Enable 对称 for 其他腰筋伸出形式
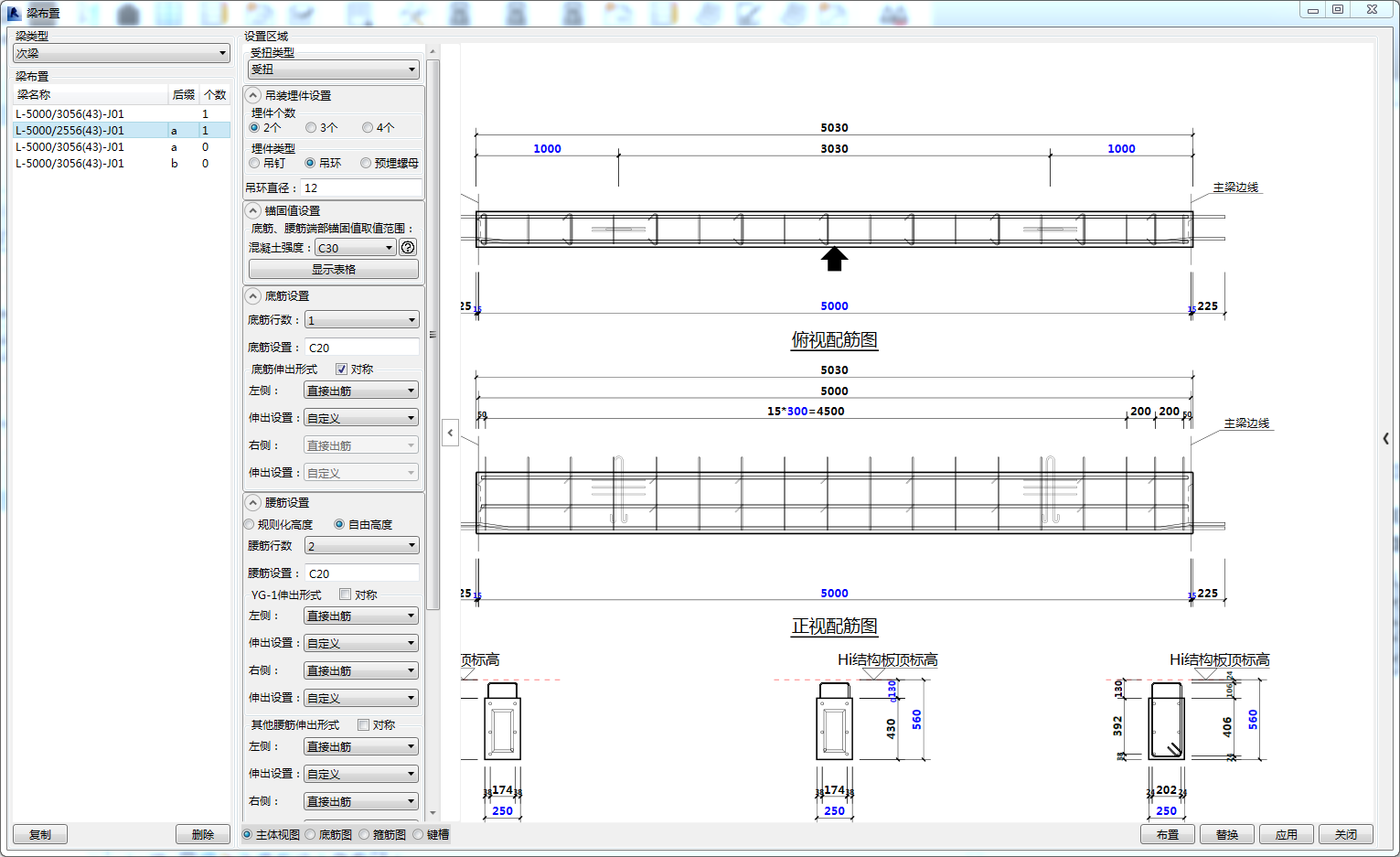 tap(363, 725)
